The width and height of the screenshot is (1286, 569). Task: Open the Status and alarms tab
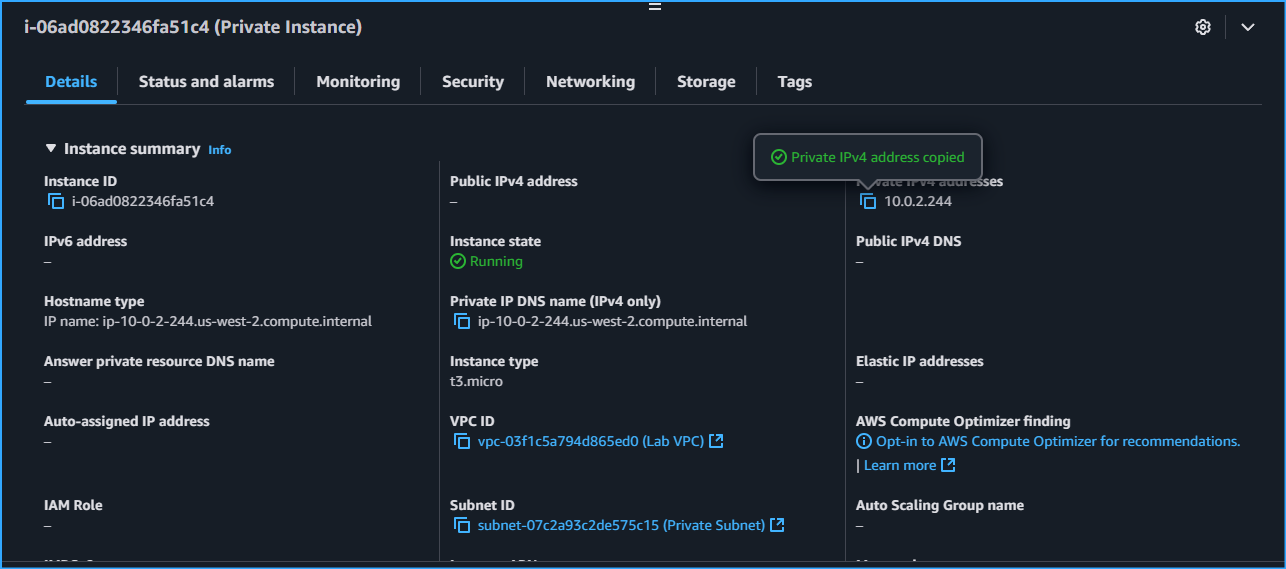[x=206, y=82]
